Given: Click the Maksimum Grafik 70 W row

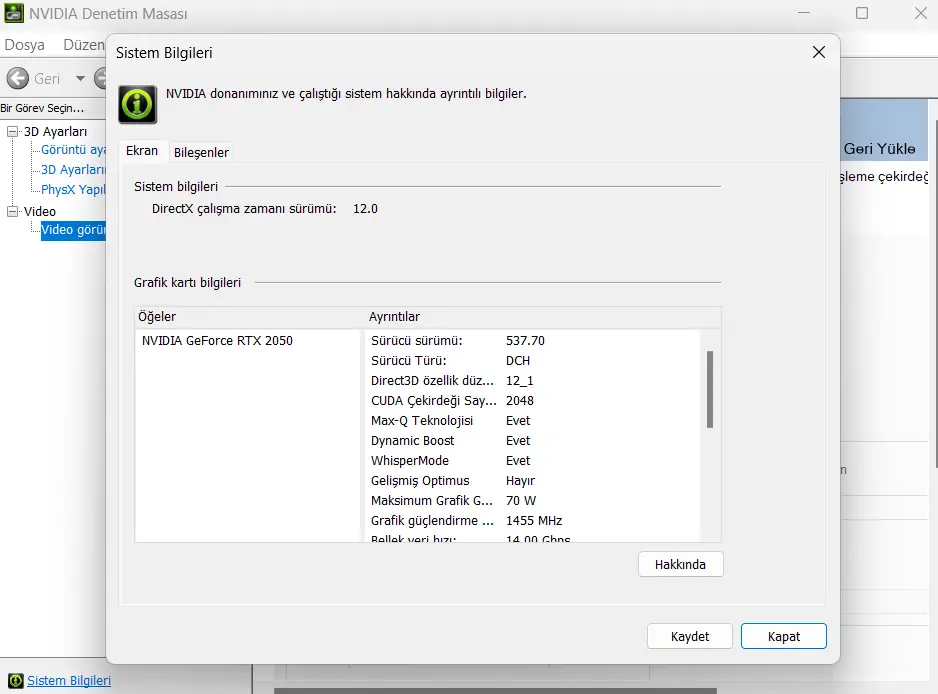Looking at the screenshot, I should (532, 501).
